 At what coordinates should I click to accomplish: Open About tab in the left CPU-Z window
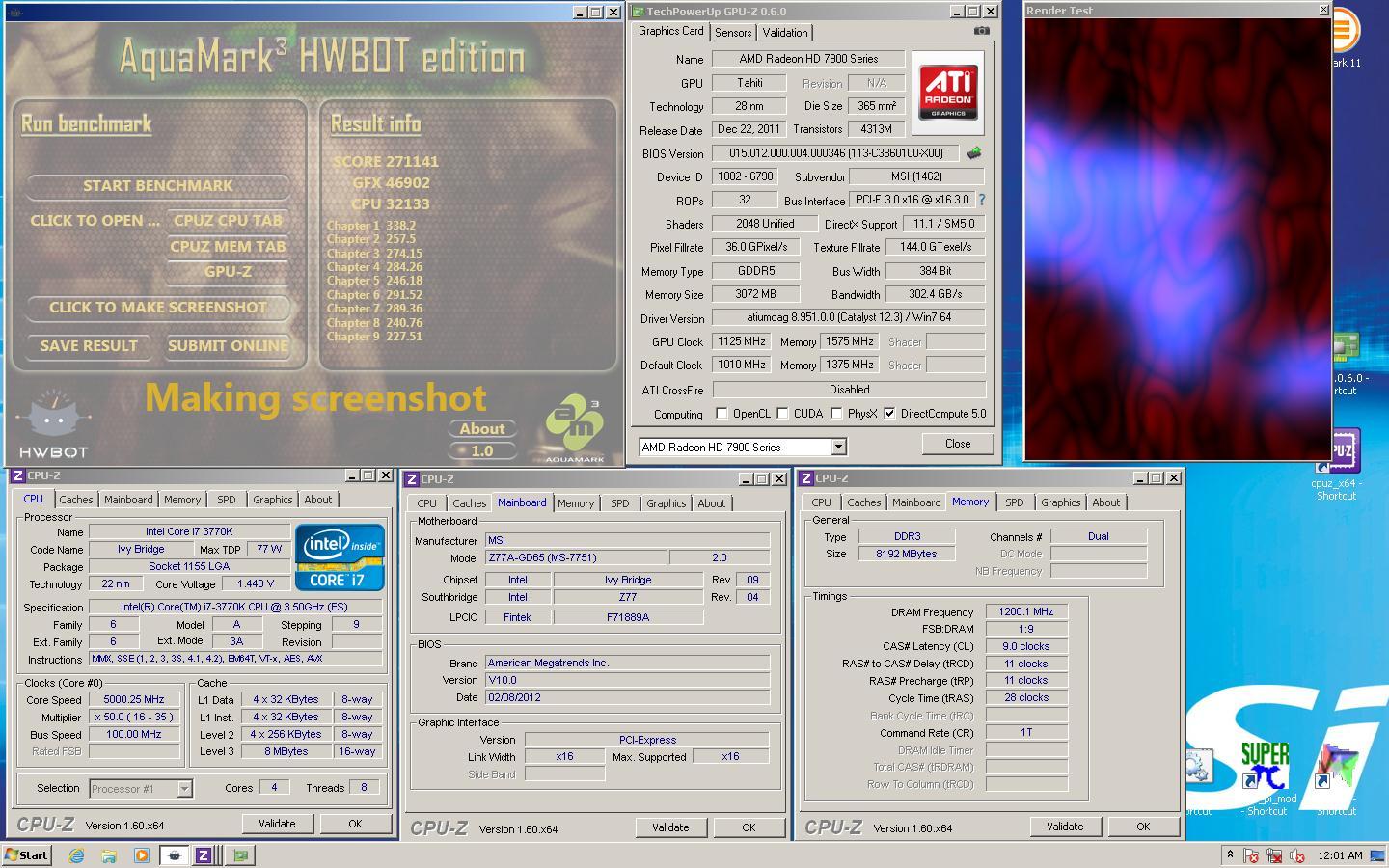click(x=318, y=500)
